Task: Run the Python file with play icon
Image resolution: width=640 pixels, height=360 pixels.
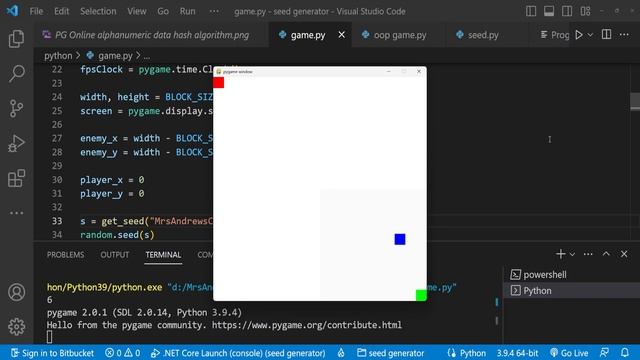Action: point(579,35)
